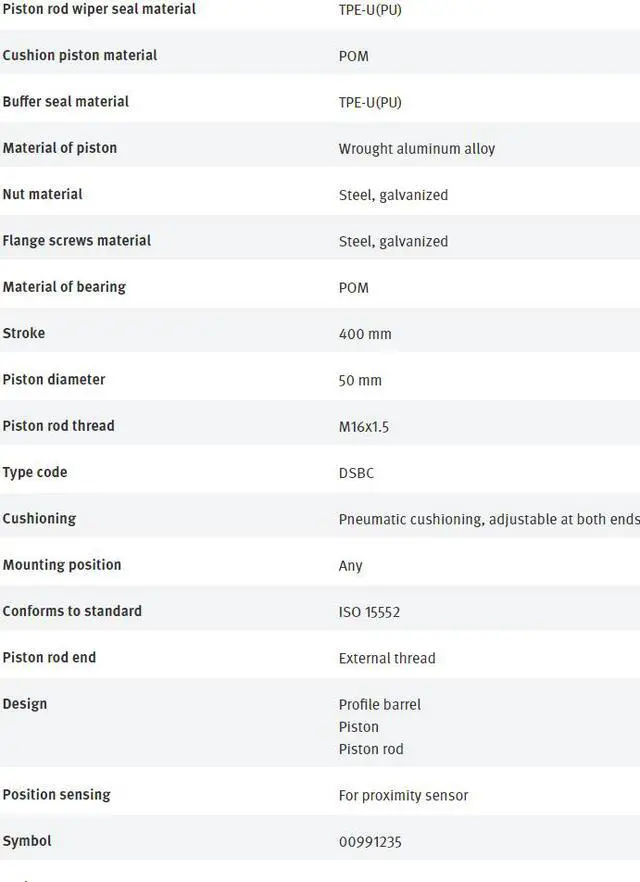Click the 'For proximity sensor' value
The height and width of the screenshot is (882, 640).
click(403, 796)
